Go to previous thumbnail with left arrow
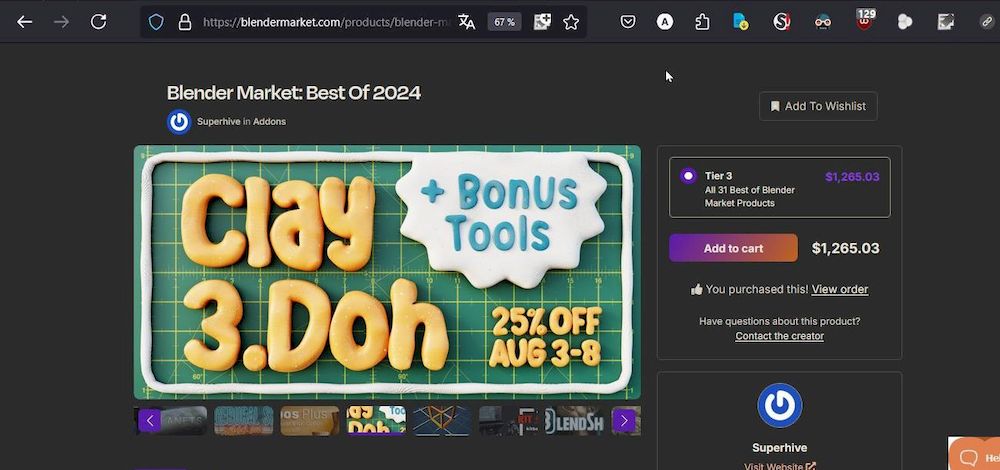 [150, 420]
